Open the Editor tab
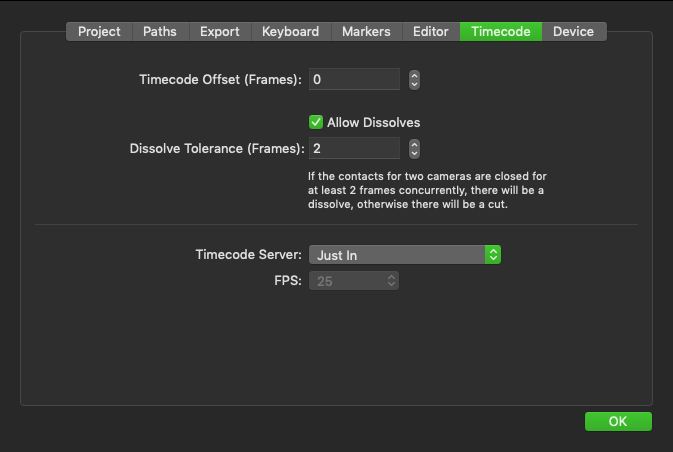 pyautogui.click(x=430, y=31)
